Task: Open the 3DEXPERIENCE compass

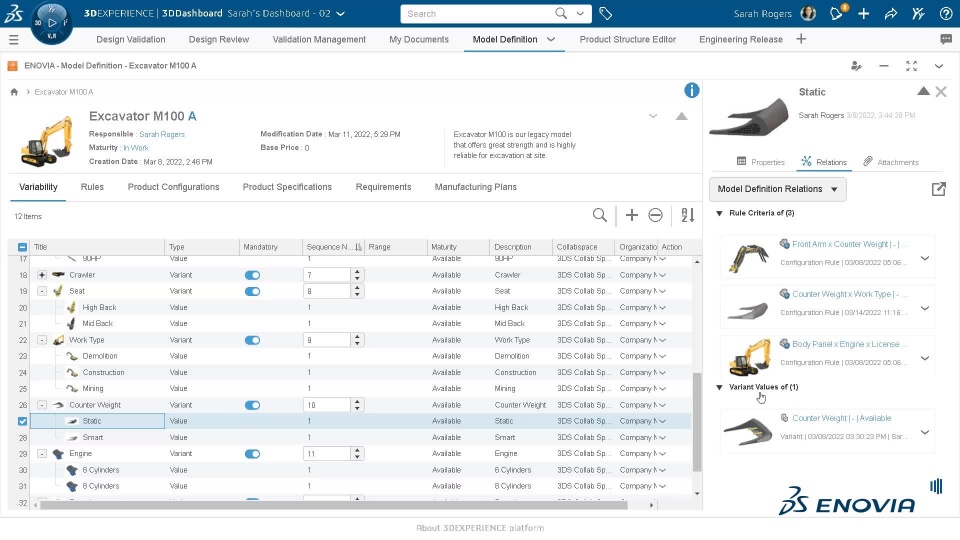Action: [51, 23]
